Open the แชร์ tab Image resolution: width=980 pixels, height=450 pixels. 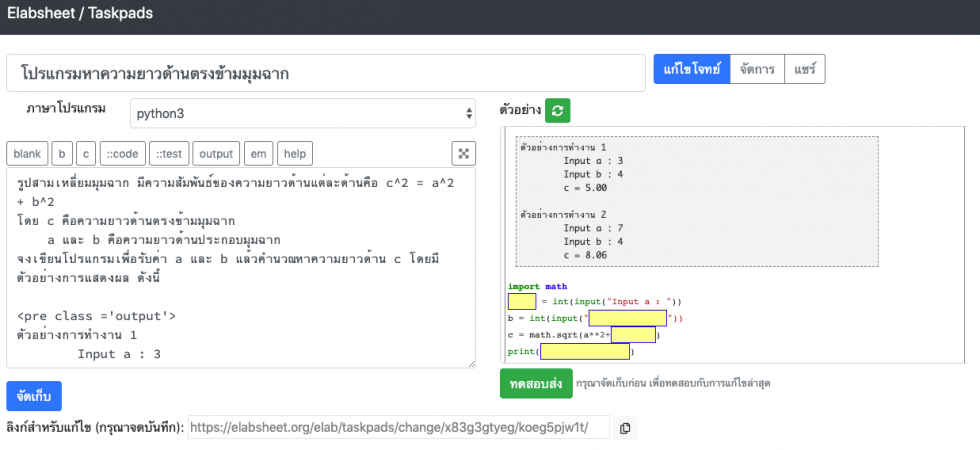tap(805, 69)
